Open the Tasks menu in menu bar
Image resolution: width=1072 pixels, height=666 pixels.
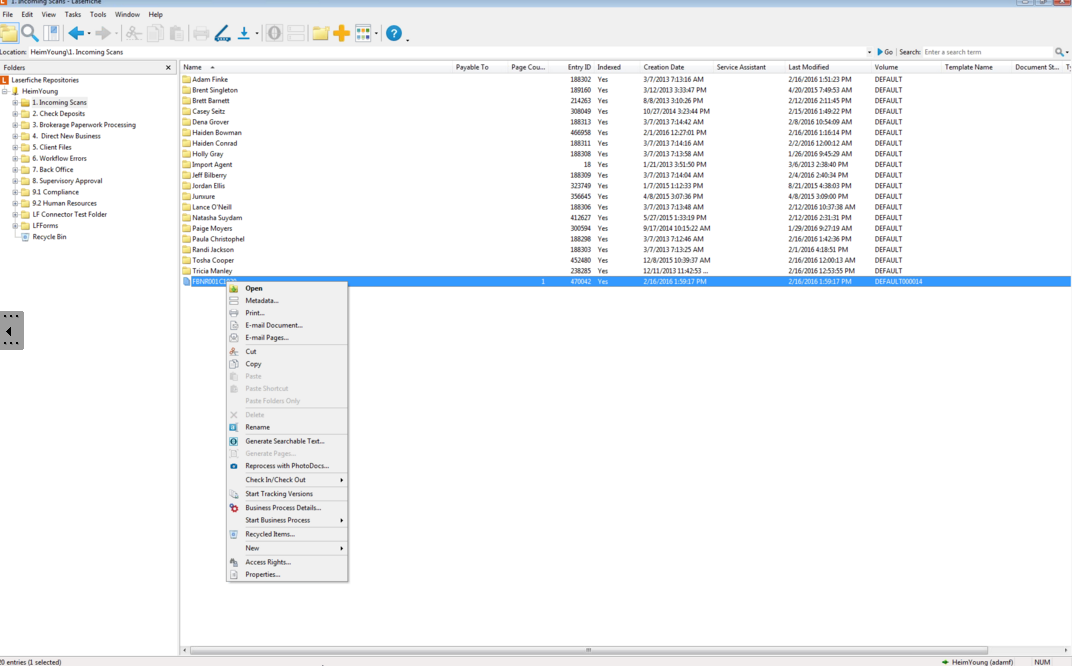pos(73,15)
